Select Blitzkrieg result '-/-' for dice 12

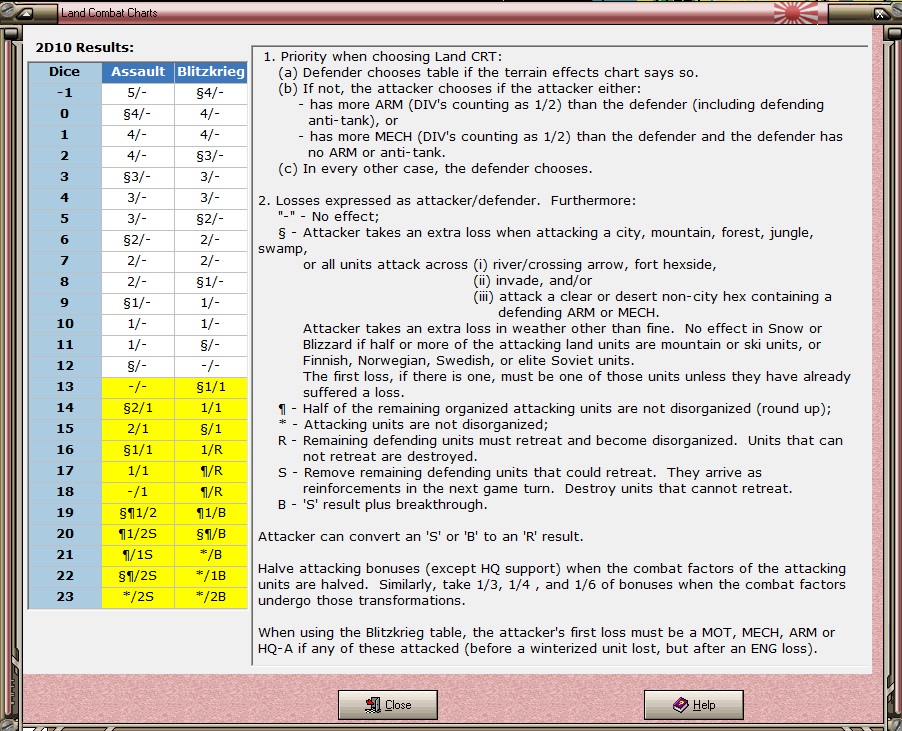click(211, 366)
